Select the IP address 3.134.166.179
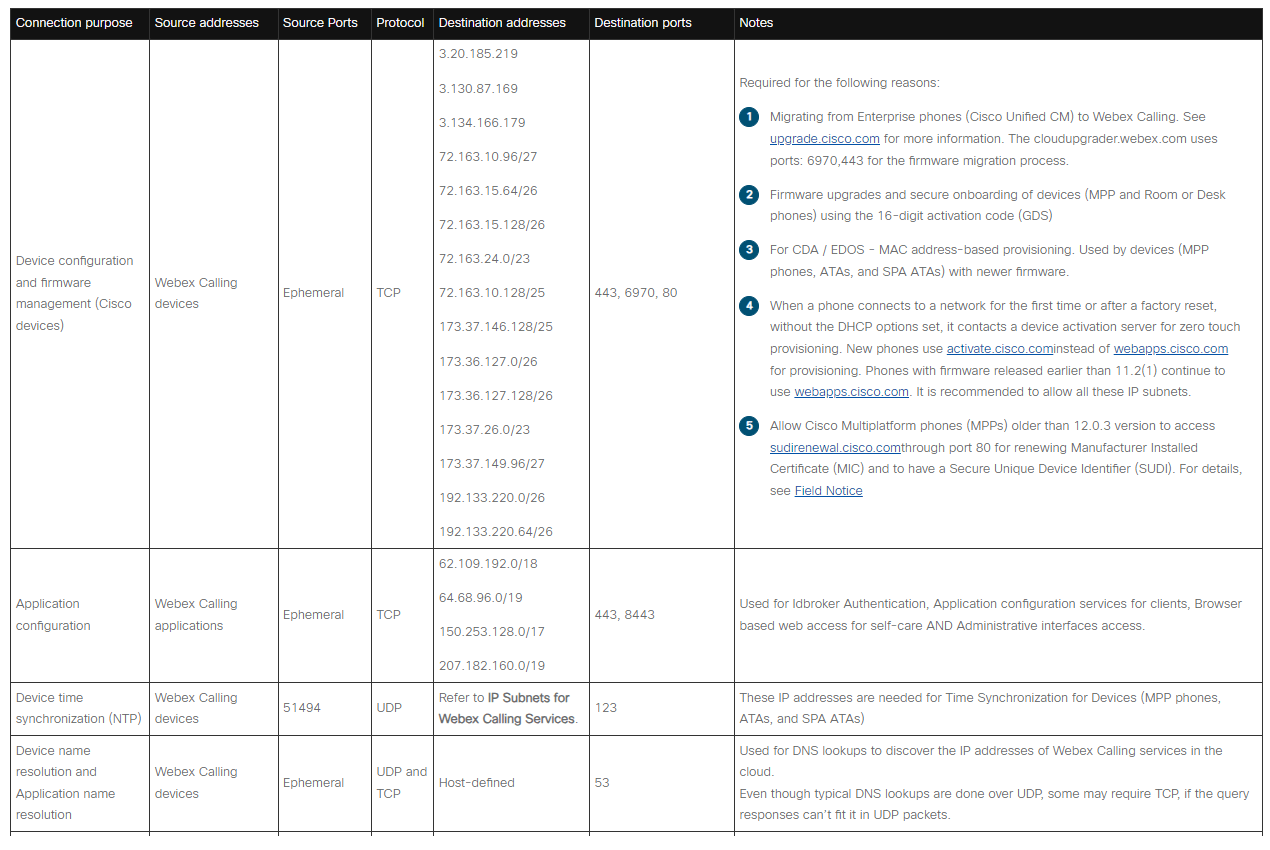The image size is (1270, 850). [482, 123]
